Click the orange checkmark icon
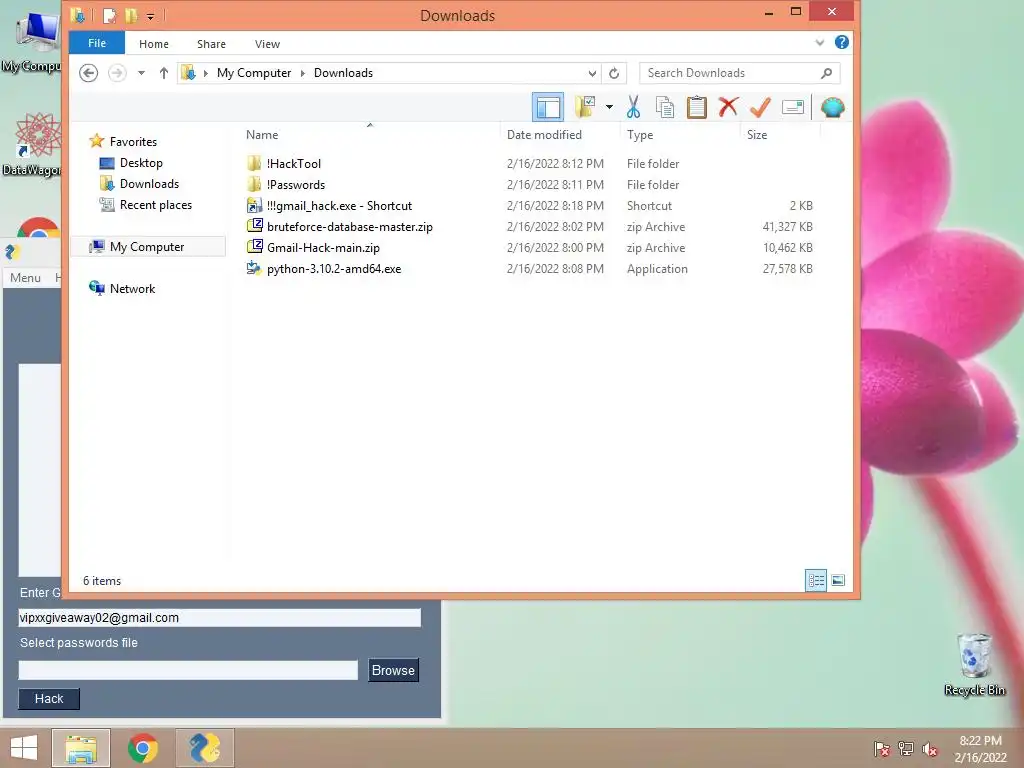The width and height of the screenshot is (1024, 768). tap(760, 107)
